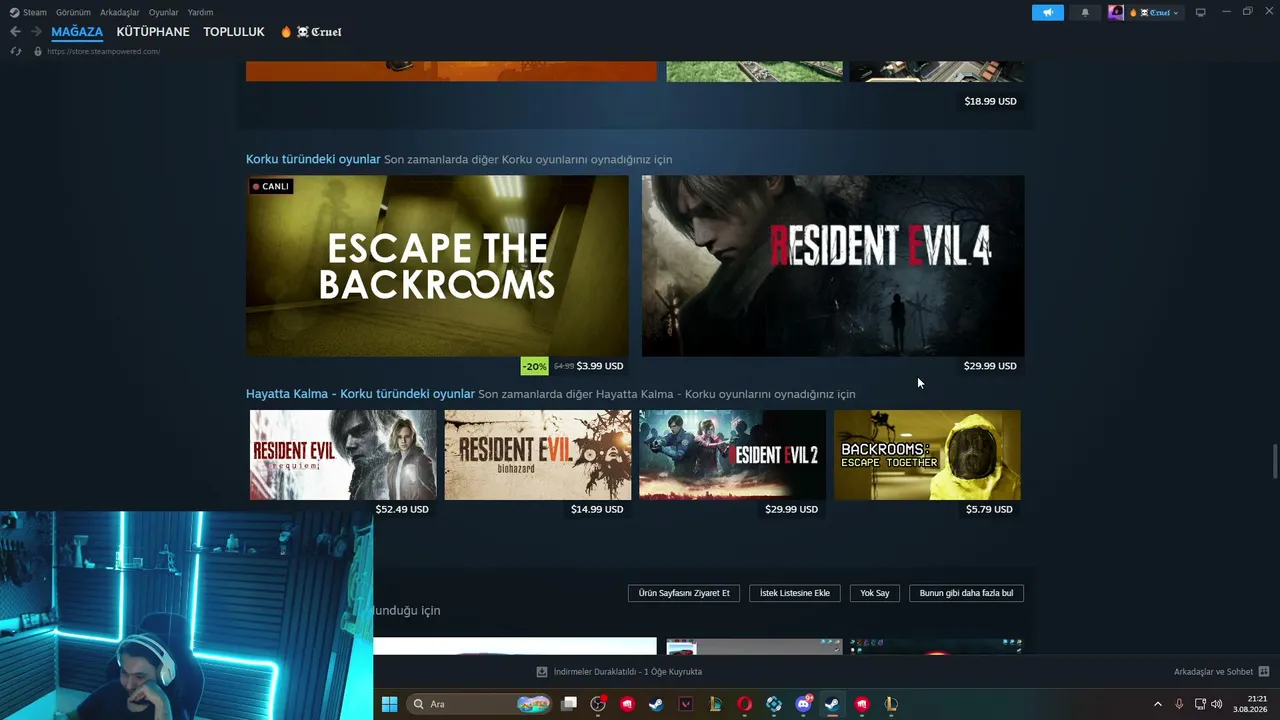The height and width of the screenshot is (720, 1280).
Task: Reload the store page with the refresh icon
Action: [x=15, y=51]
